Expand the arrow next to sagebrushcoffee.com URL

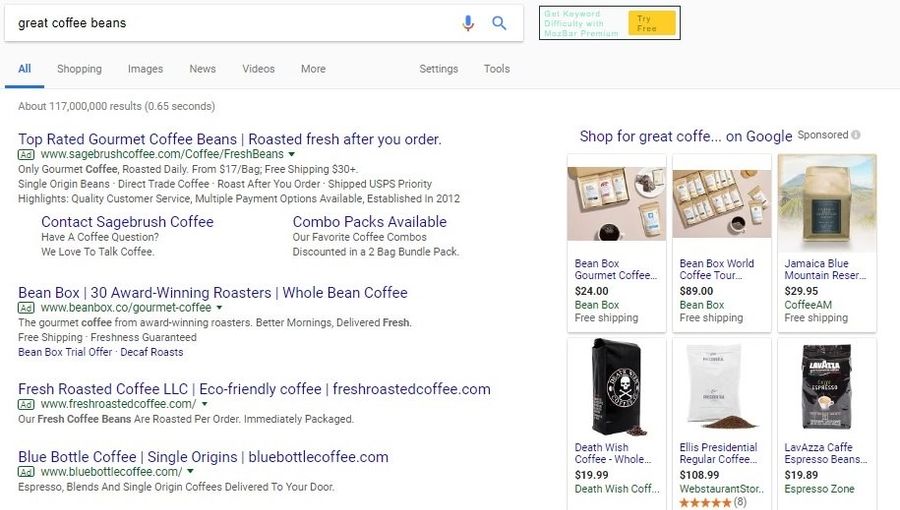point(292,154)
